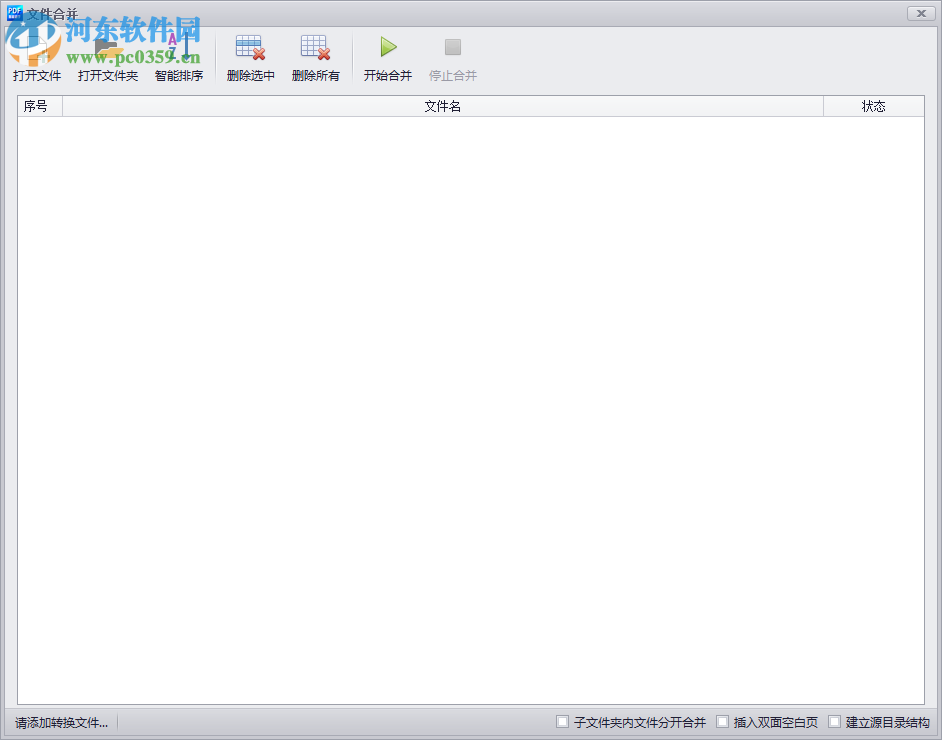This screenshot has height=740, width=942.
Task: Click the 序号 column header
Action: (x=40, y=106)
